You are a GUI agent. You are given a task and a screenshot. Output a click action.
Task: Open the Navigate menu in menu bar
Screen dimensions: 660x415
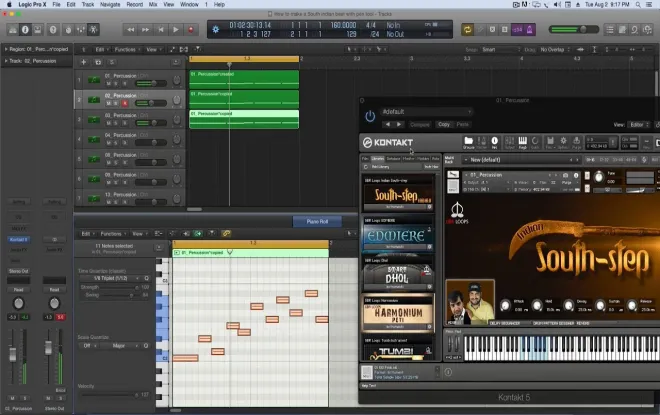(110, 4)
